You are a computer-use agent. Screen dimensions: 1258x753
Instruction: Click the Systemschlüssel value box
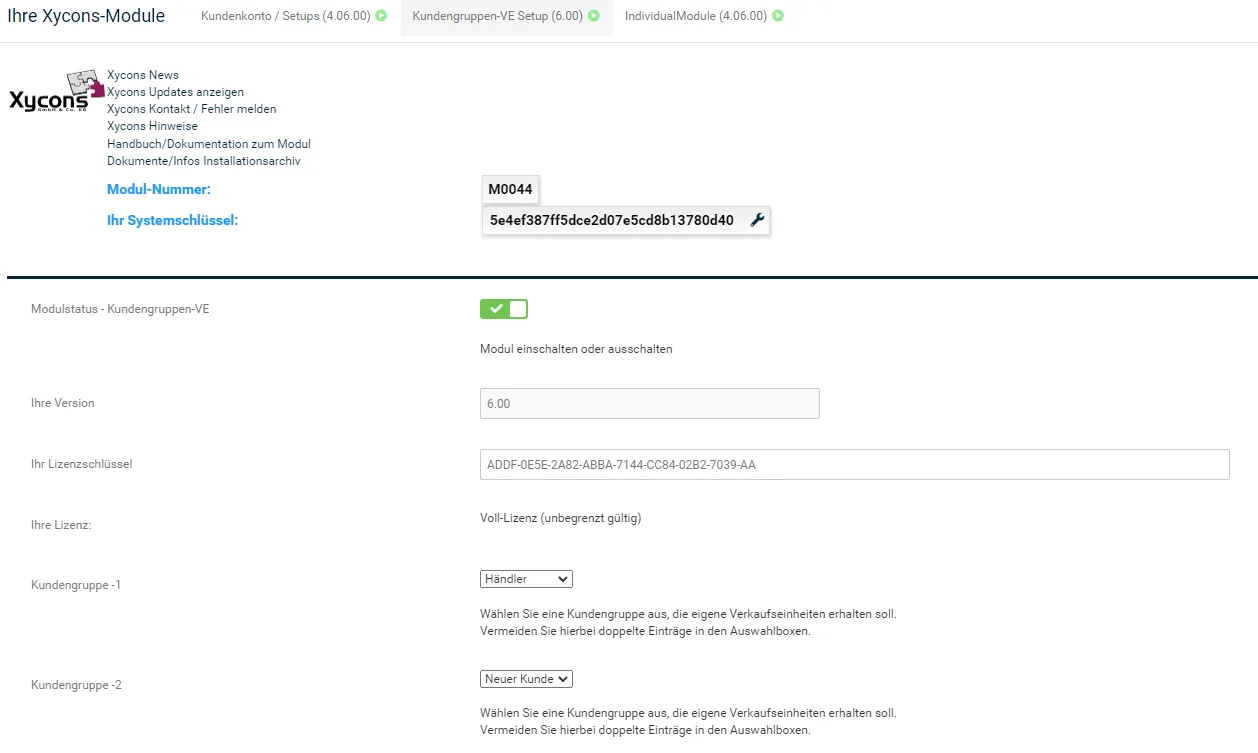[x=626, y=220]
